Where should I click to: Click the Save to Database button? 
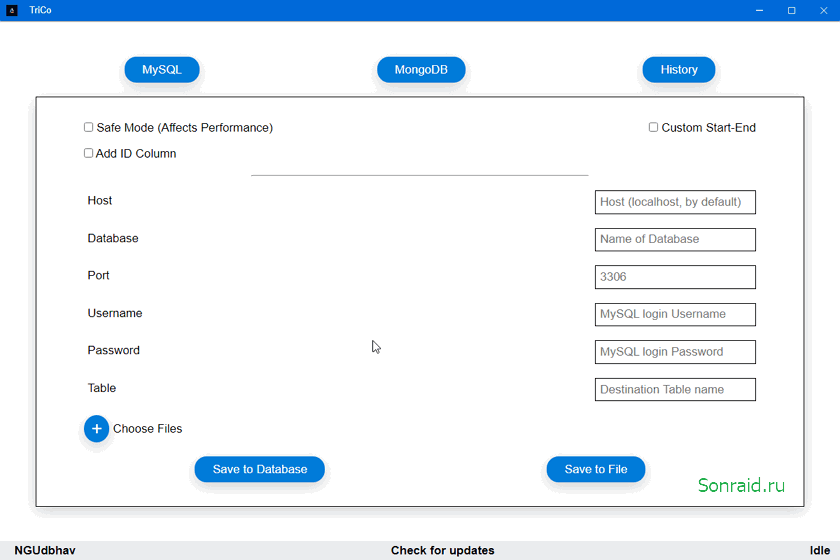click(259, 469)
